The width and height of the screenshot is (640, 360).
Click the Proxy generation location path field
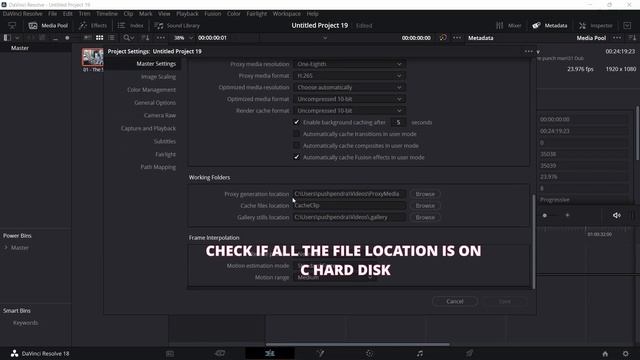(349, 194)
